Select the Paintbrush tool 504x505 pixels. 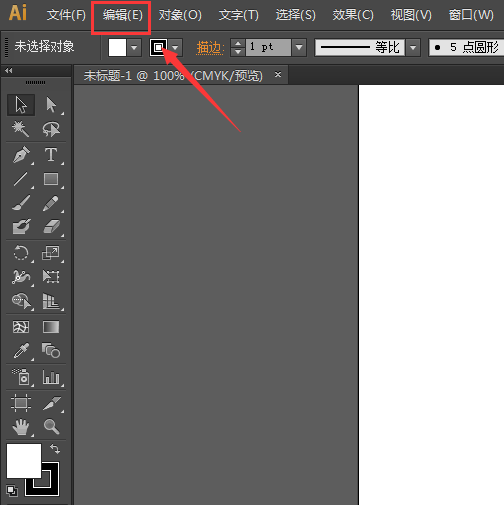[21, 203]
